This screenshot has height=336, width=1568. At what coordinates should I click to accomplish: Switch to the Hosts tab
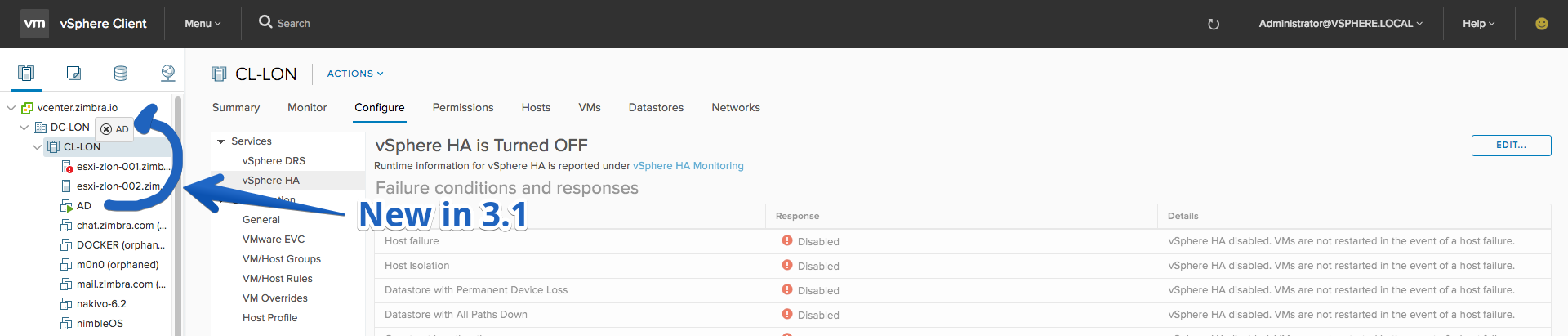pos(536,107)
